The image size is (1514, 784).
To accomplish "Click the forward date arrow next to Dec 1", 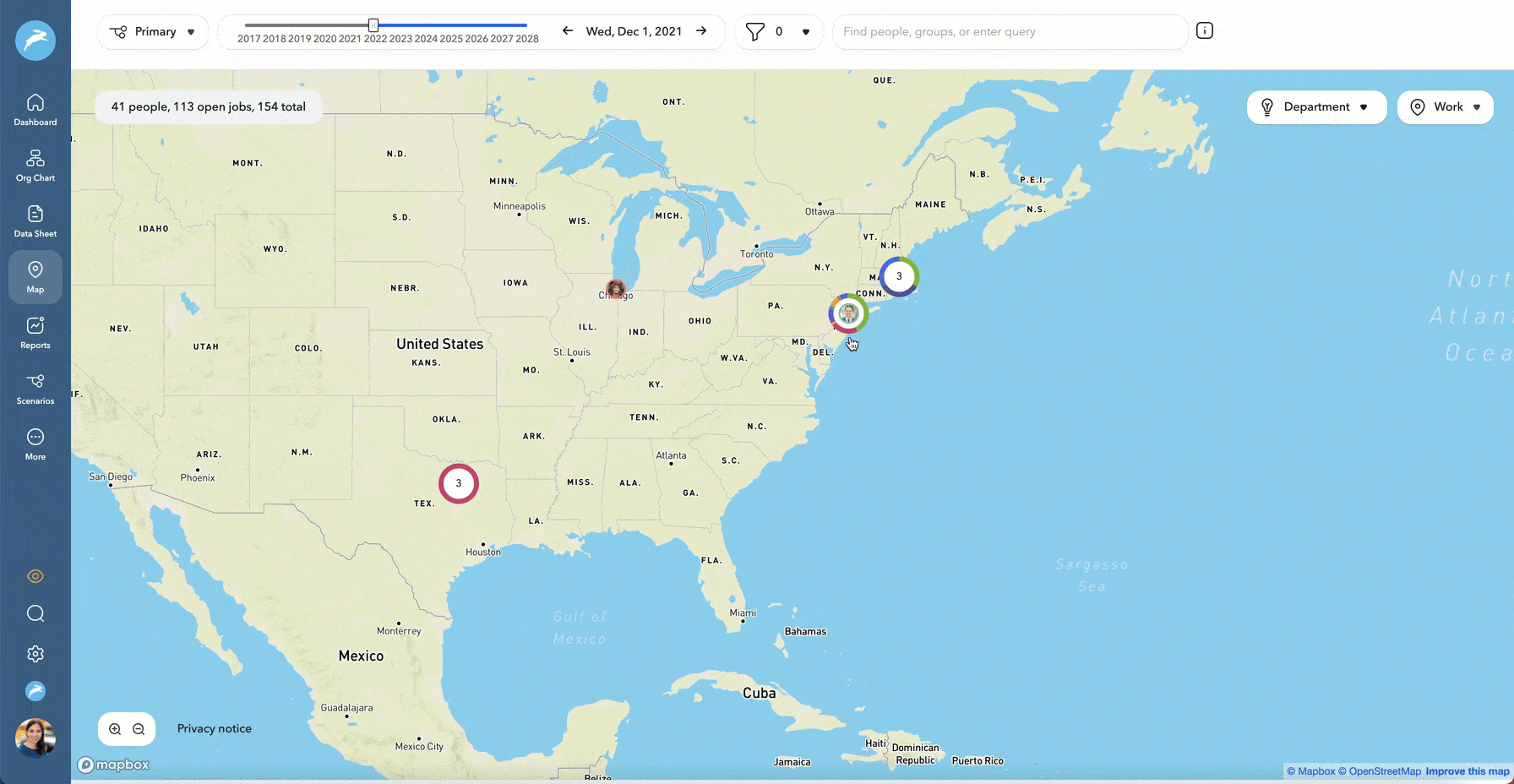I will click(x=701, y=30).
